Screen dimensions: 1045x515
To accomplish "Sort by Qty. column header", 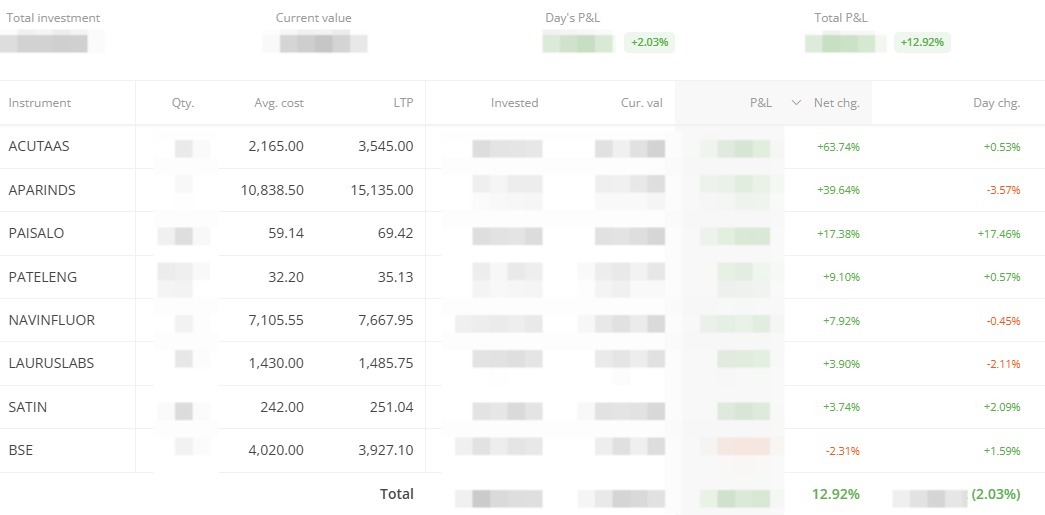I will [x=183, y=103].
